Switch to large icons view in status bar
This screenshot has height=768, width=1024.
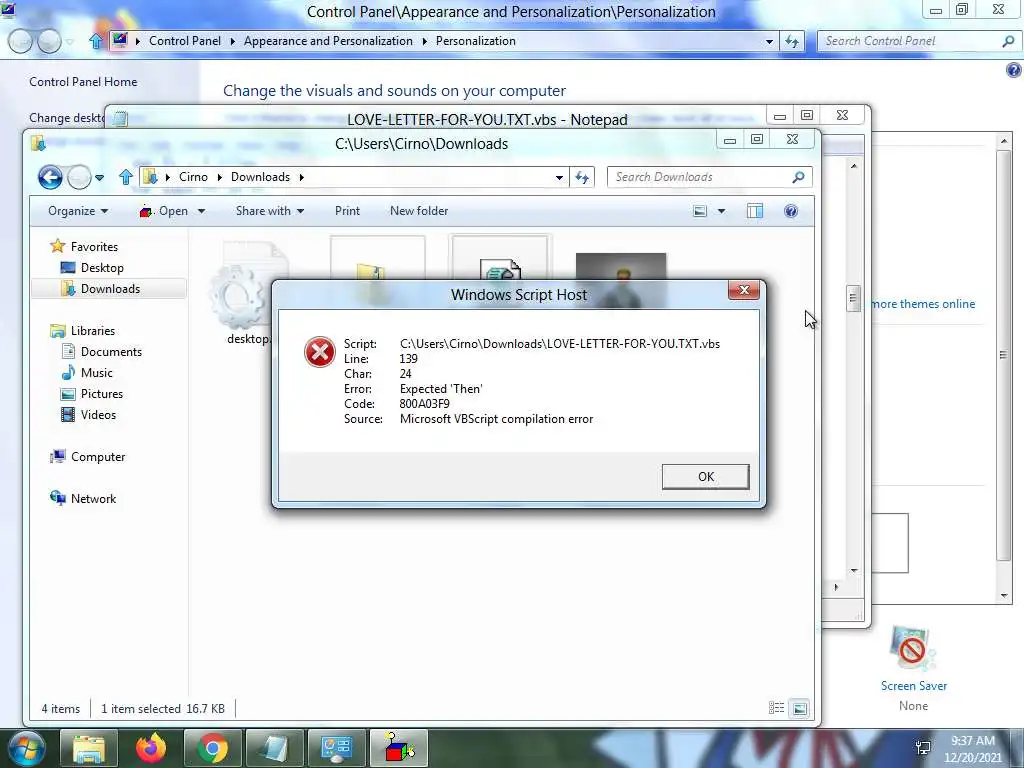pos(799,708)
